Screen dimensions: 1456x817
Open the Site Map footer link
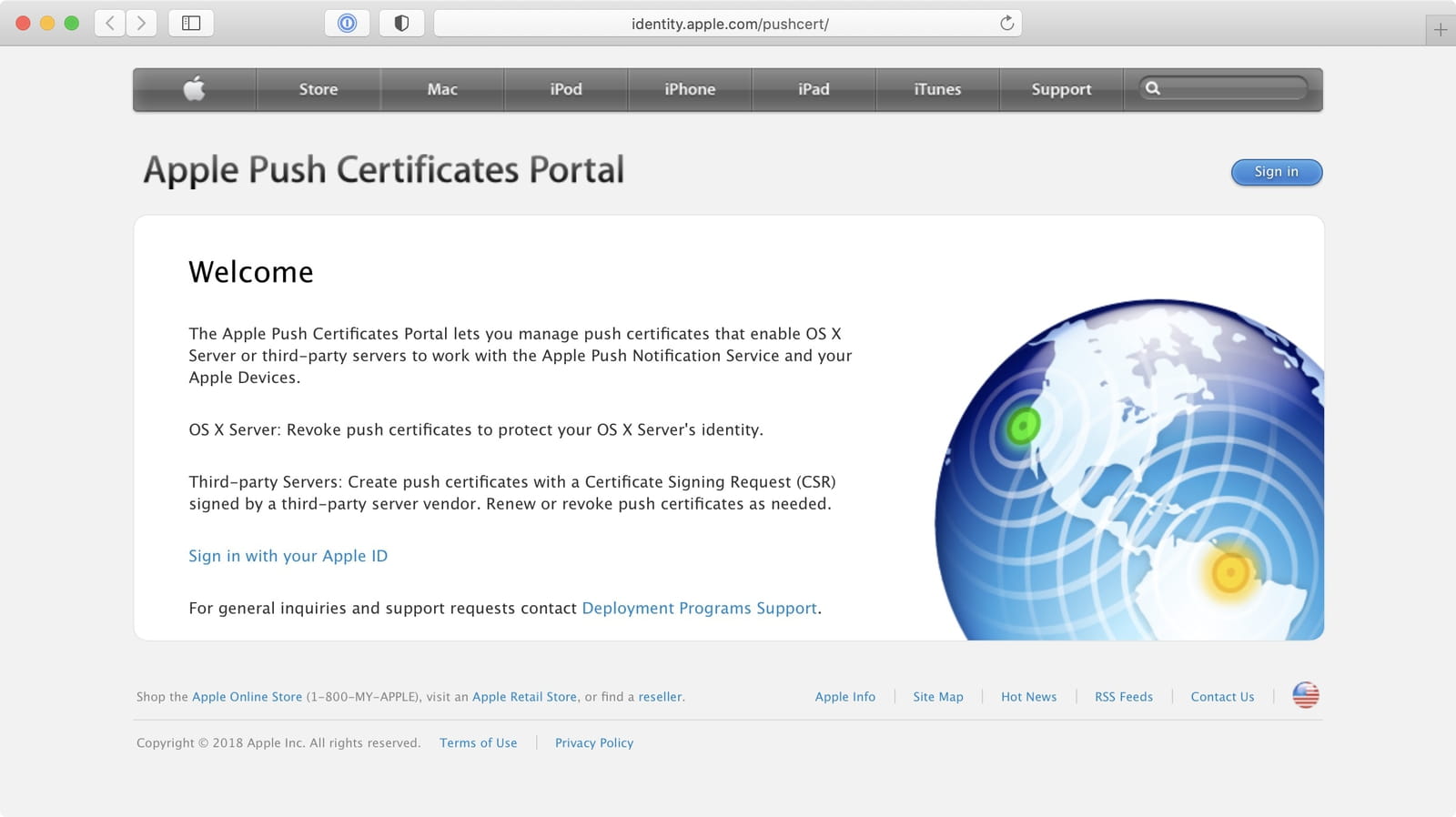coord(938,697)
